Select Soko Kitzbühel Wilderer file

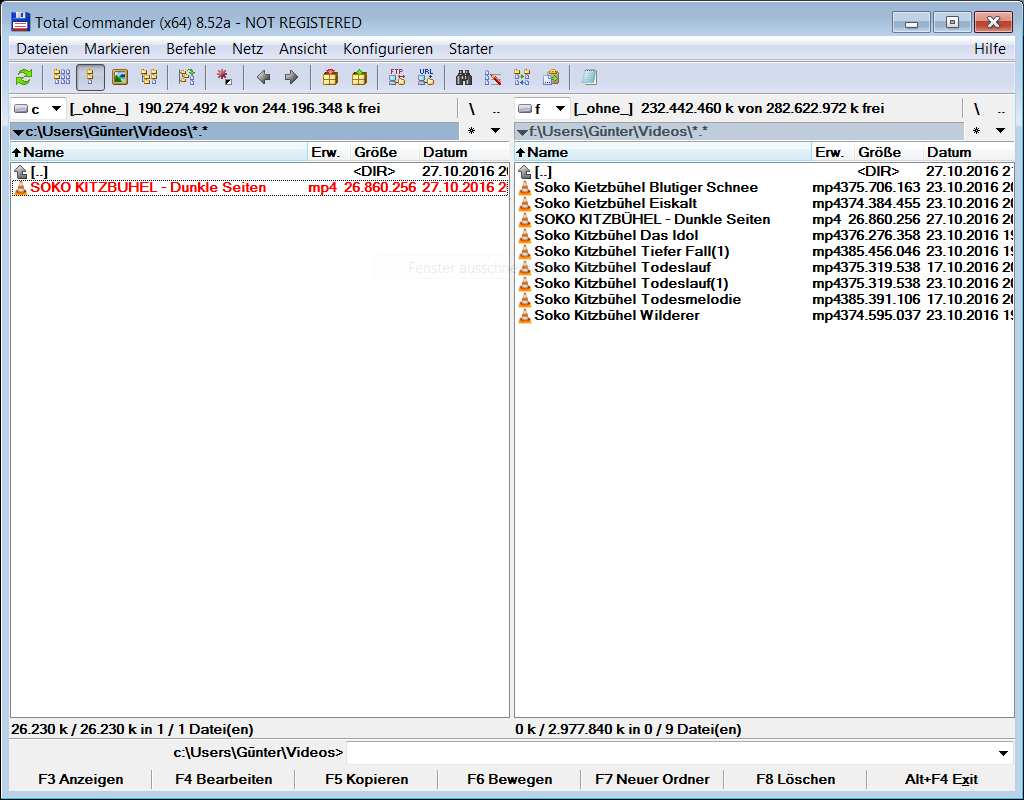click(x=765, y=315)
